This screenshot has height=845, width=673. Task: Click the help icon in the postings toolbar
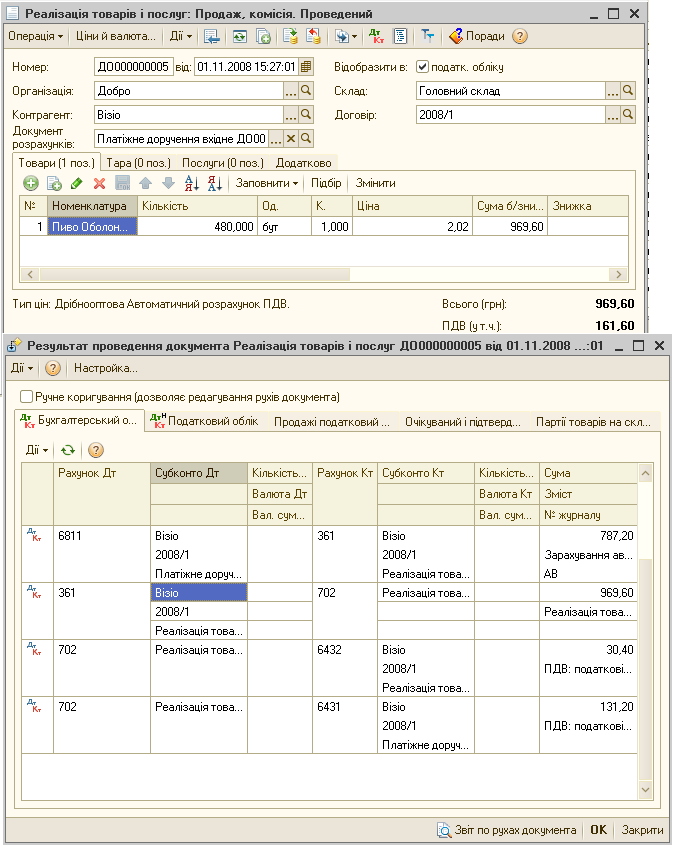coord(95,450)
